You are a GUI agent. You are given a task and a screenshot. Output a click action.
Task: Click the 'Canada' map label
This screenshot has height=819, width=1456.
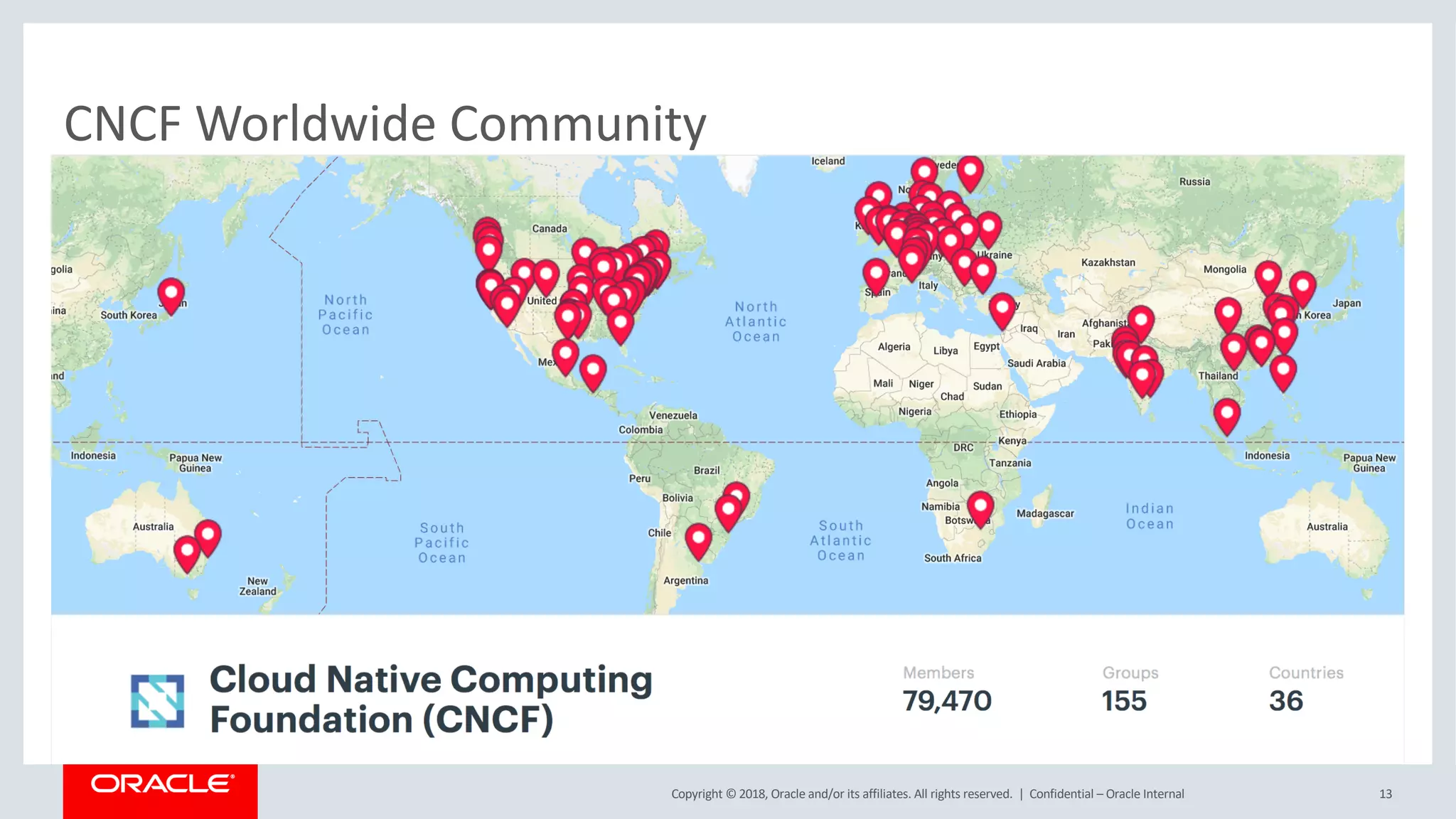pyautogui.click(x=550, y=228)
